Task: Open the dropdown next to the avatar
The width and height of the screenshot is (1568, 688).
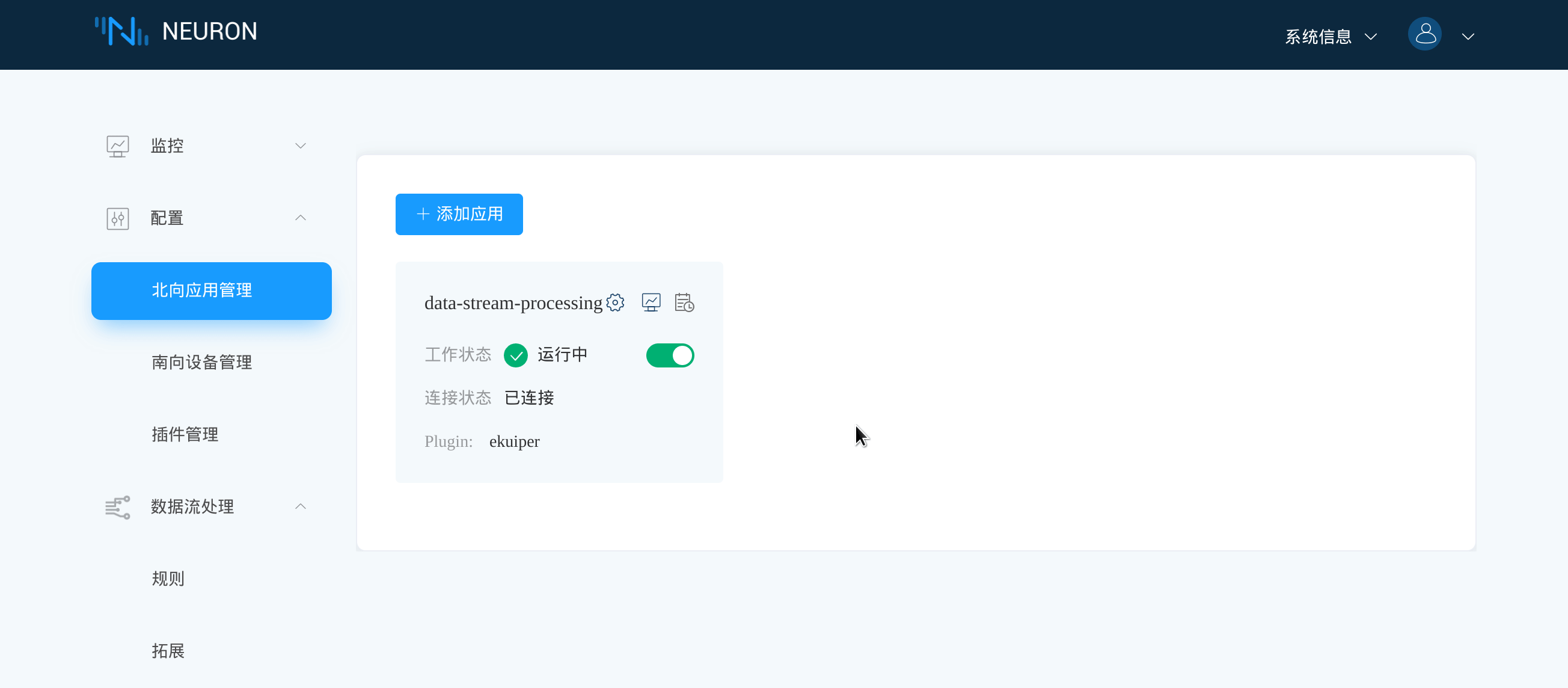Action: [1468, 35]
